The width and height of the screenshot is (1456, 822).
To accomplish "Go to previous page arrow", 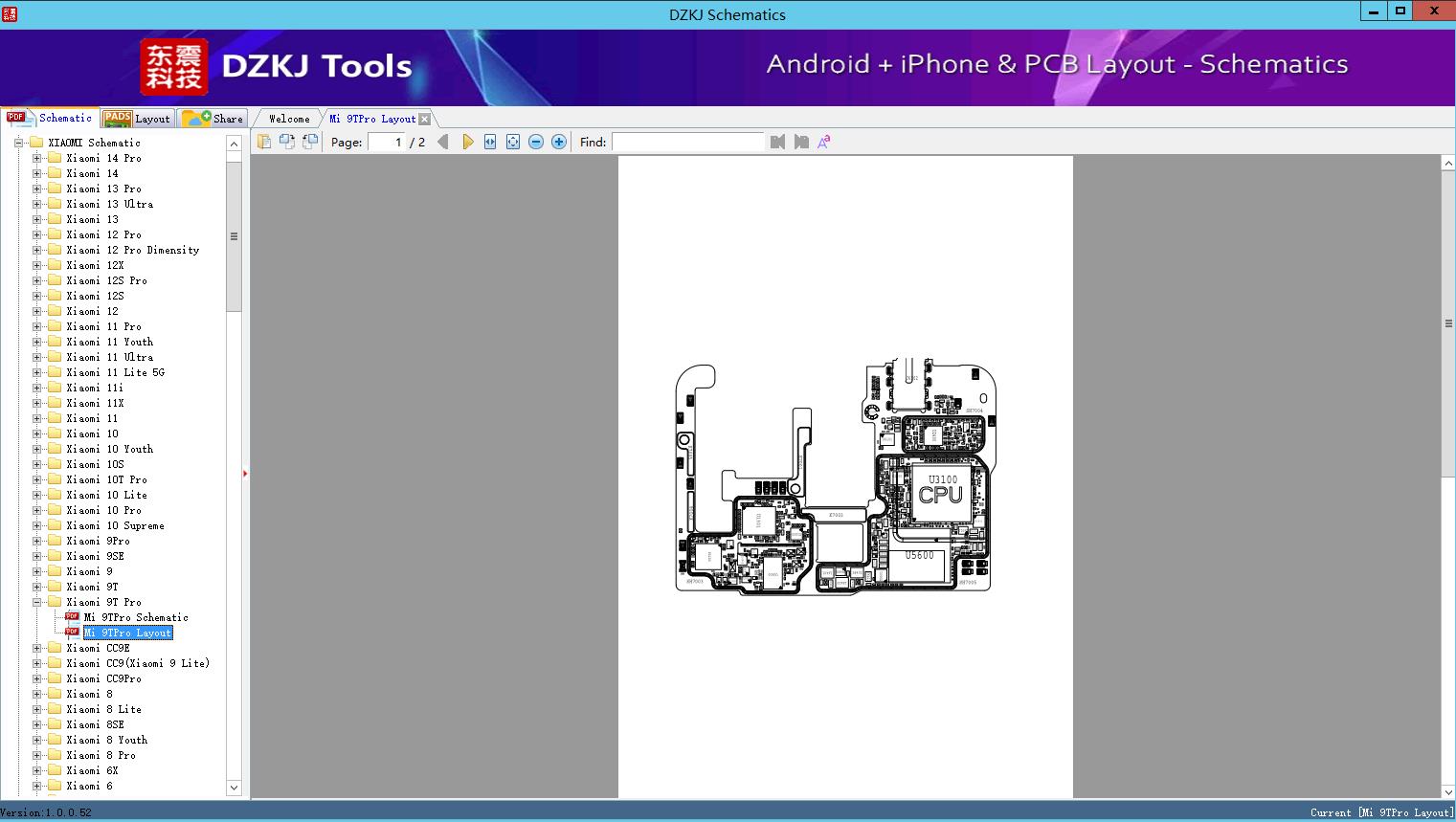I will [442, 142].
